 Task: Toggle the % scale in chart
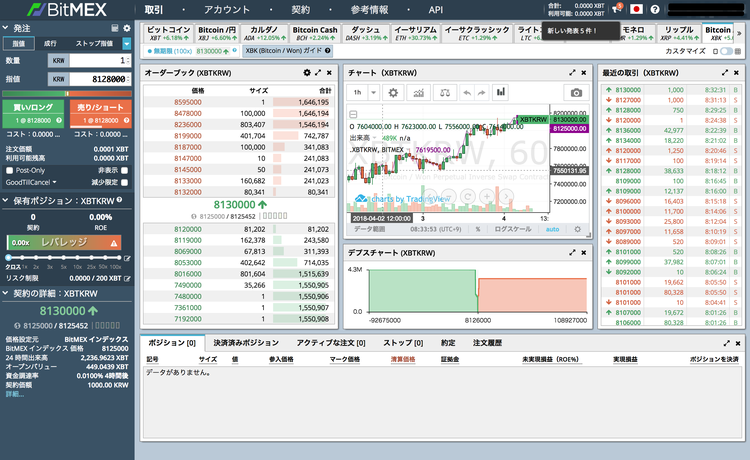tap(478, 229)
